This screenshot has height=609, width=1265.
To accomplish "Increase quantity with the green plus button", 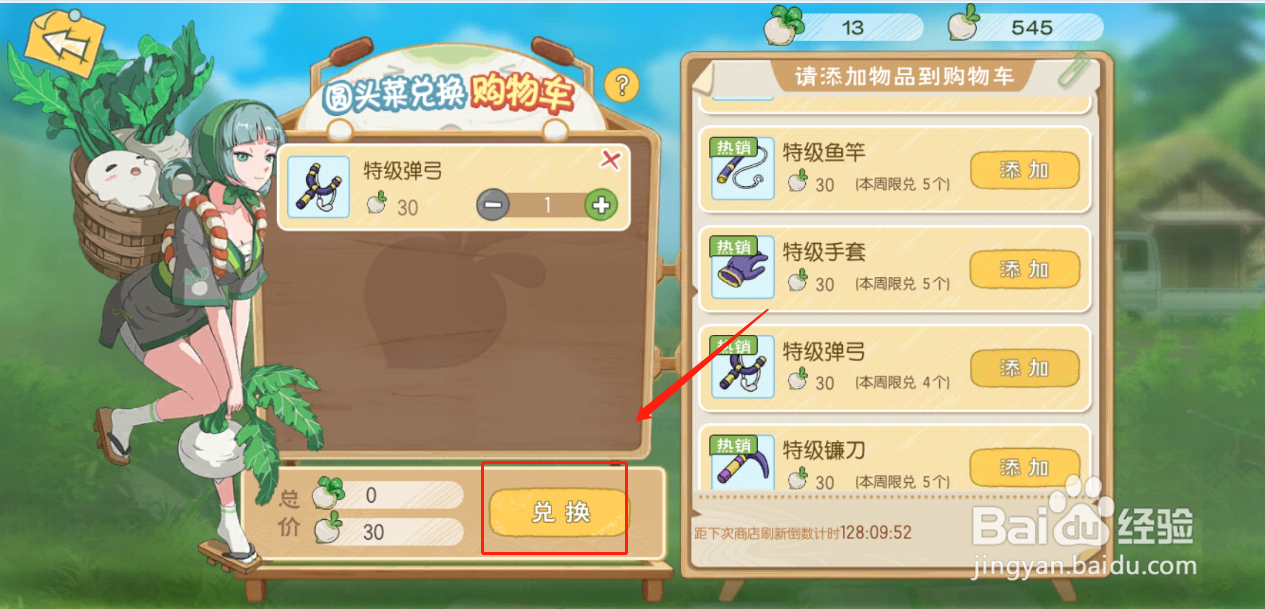I will 601,206.
